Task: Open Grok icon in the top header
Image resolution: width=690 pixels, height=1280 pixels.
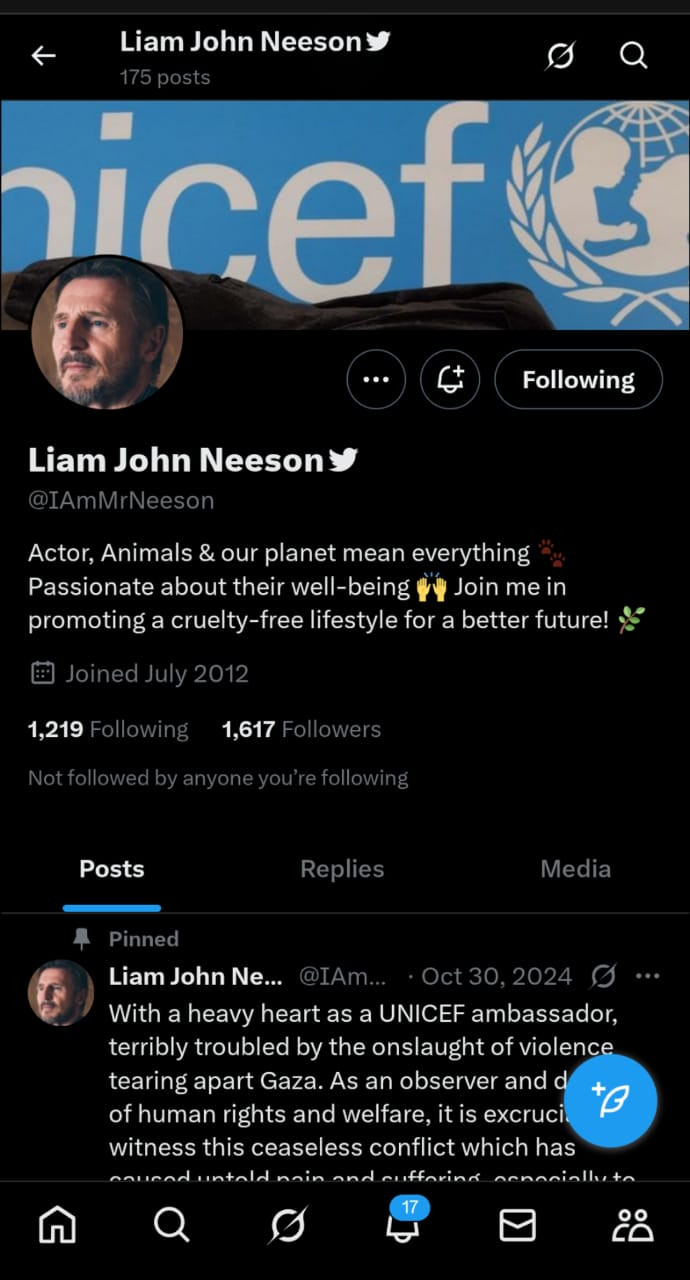Action: click(561, 56)
